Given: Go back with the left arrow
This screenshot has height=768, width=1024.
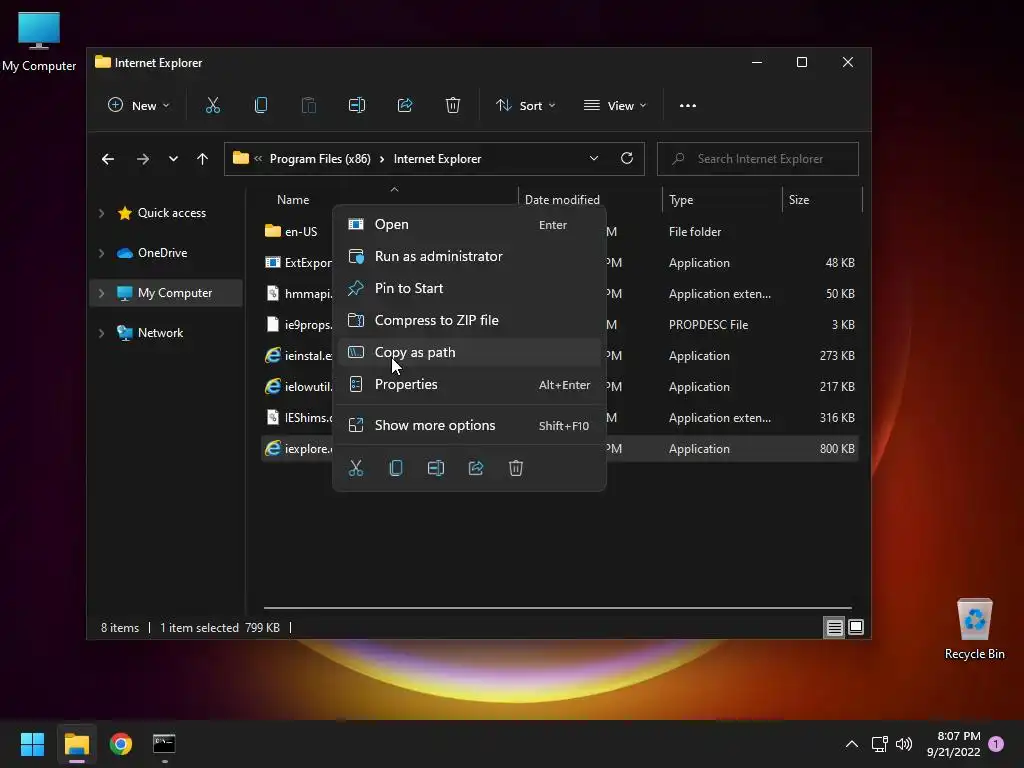Looking at the screenshot, I should pyautogui.click(x=108, y=159).
